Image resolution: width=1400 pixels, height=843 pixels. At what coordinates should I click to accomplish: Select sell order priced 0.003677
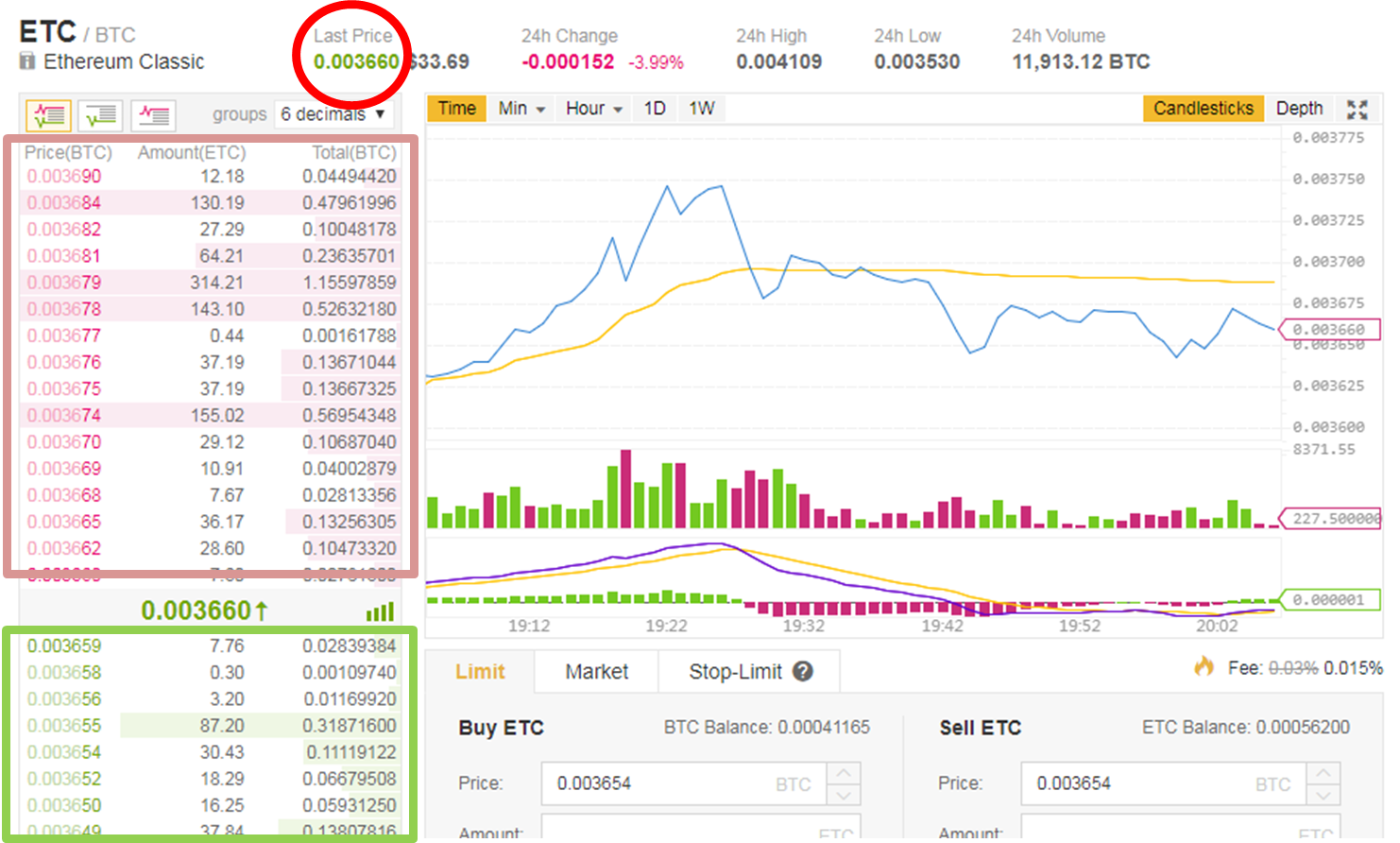[x=211, y=335]
